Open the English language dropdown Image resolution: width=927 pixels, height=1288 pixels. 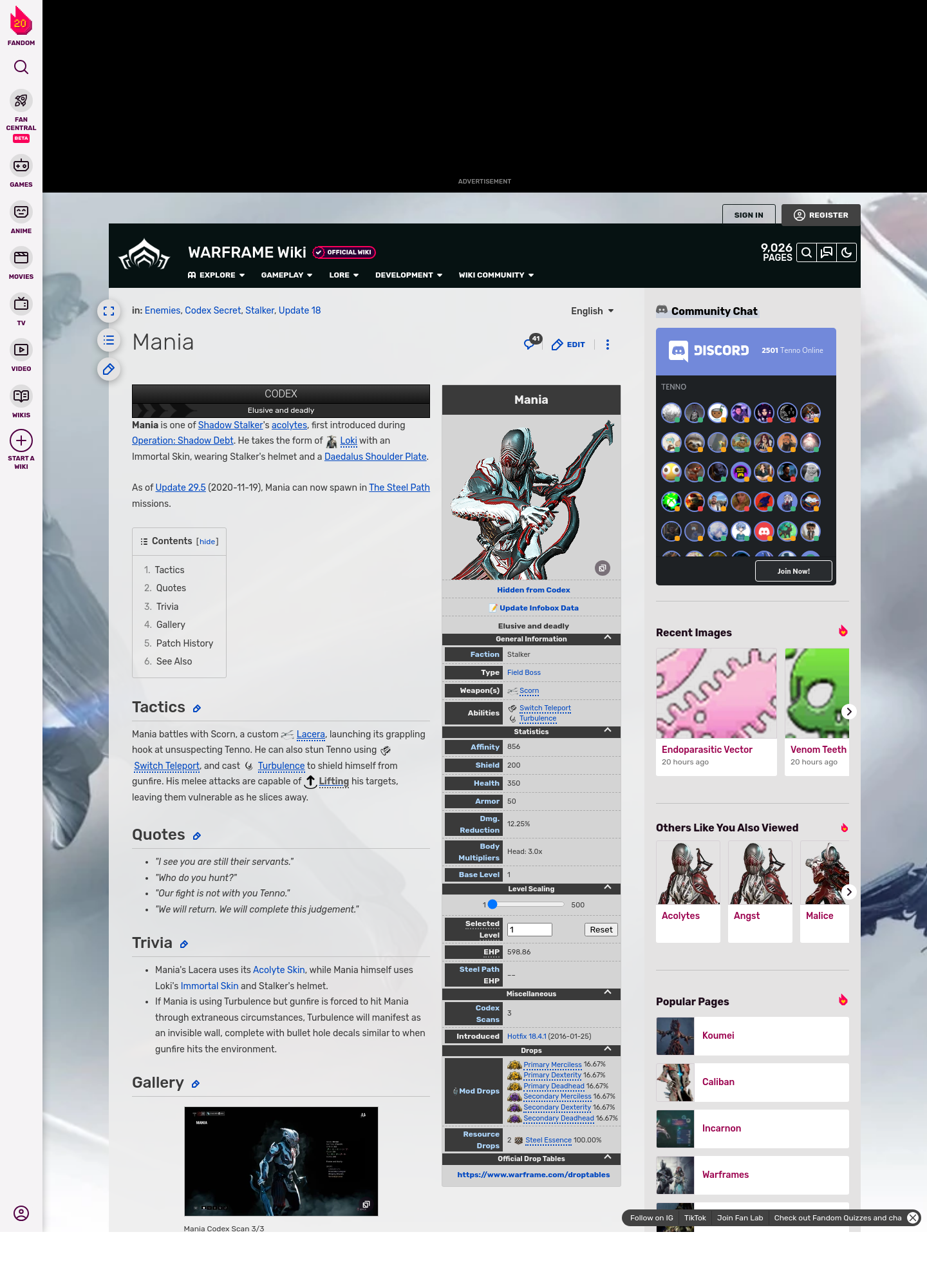click(x=592, y=311)
